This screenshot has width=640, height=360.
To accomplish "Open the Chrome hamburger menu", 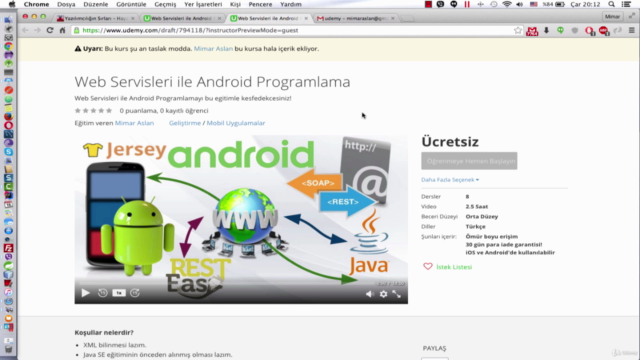I will pyautogui.click(x=631, y=31).
